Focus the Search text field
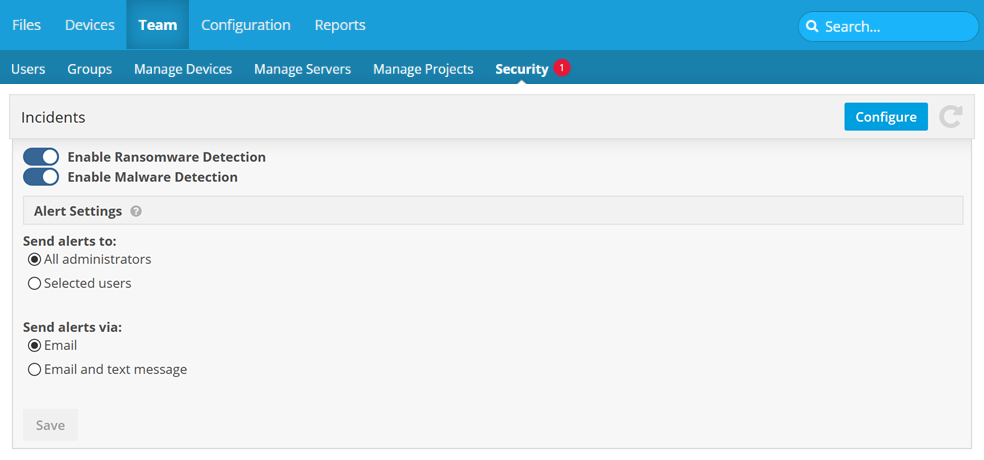The image size is (984, 460). (895, 27)
